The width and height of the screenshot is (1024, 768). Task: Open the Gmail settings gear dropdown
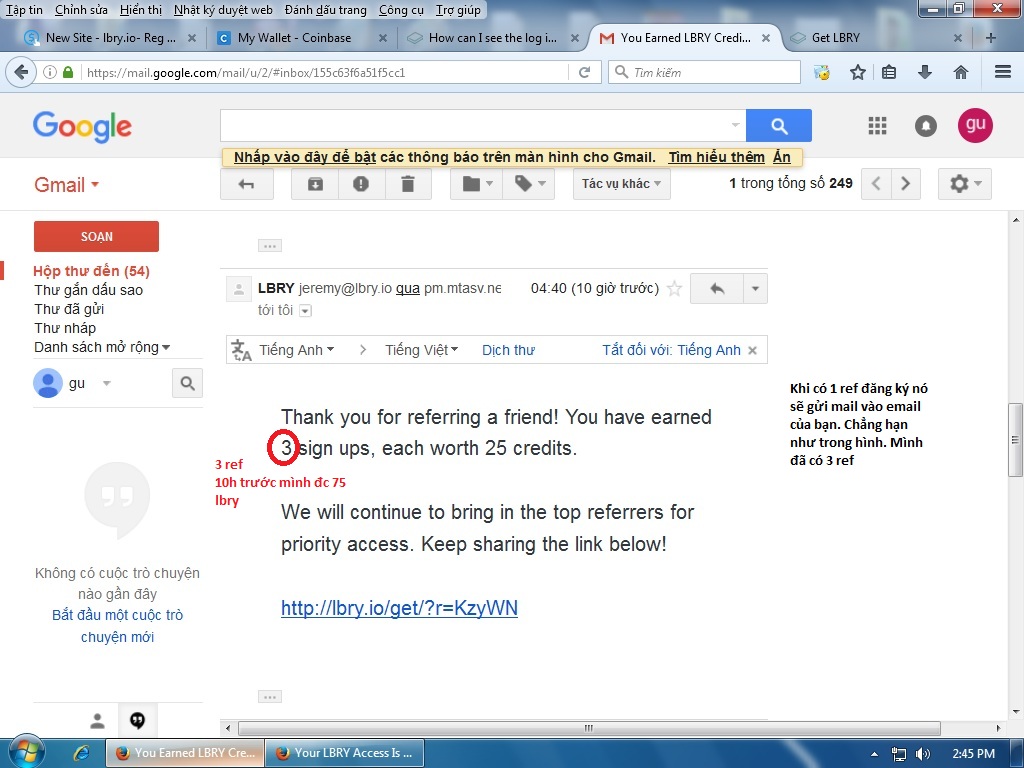[x=965, y=184]
